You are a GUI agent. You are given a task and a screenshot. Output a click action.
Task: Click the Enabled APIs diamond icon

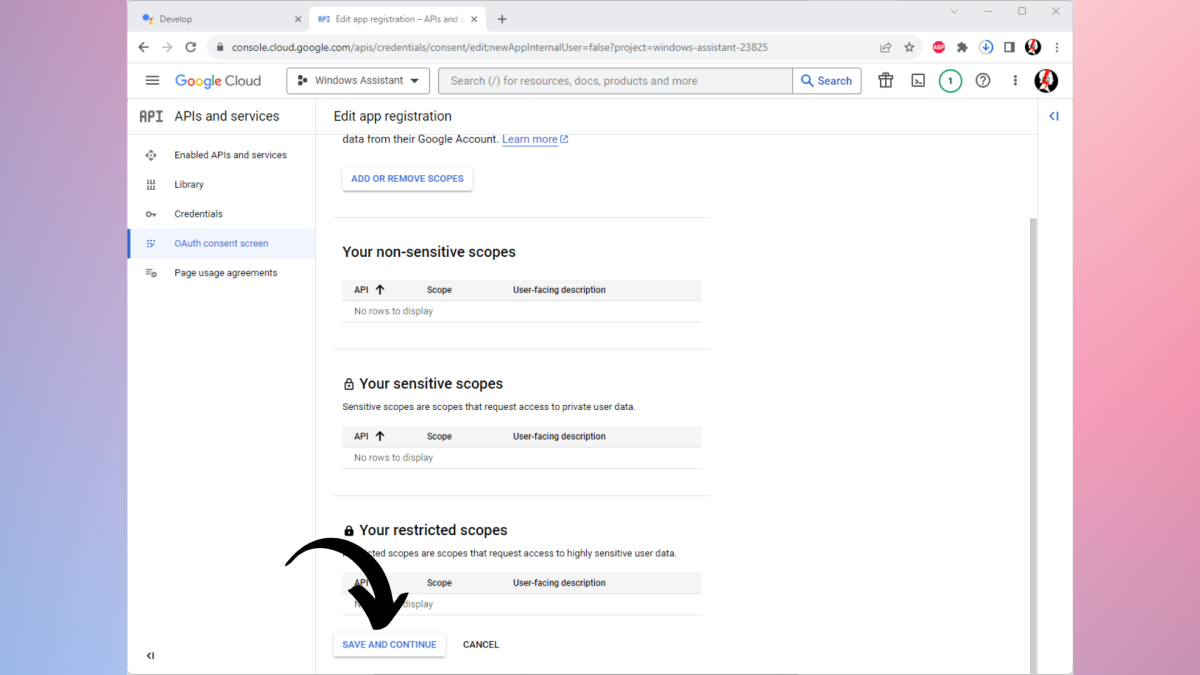[151, 155]
